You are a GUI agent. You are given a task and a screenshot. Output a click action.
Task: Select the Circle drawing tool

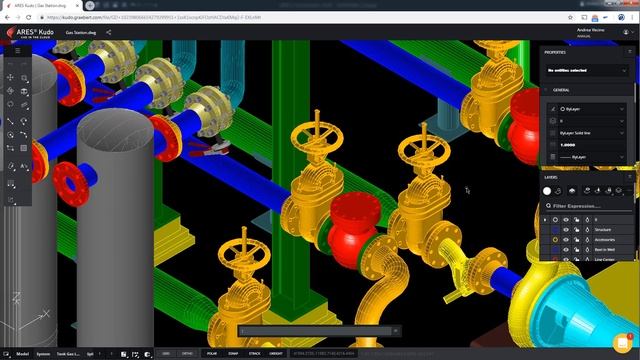tap(11, 135)
